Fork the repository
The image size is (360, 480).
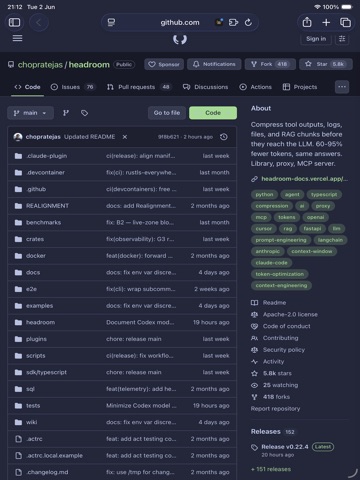[270, 64]
